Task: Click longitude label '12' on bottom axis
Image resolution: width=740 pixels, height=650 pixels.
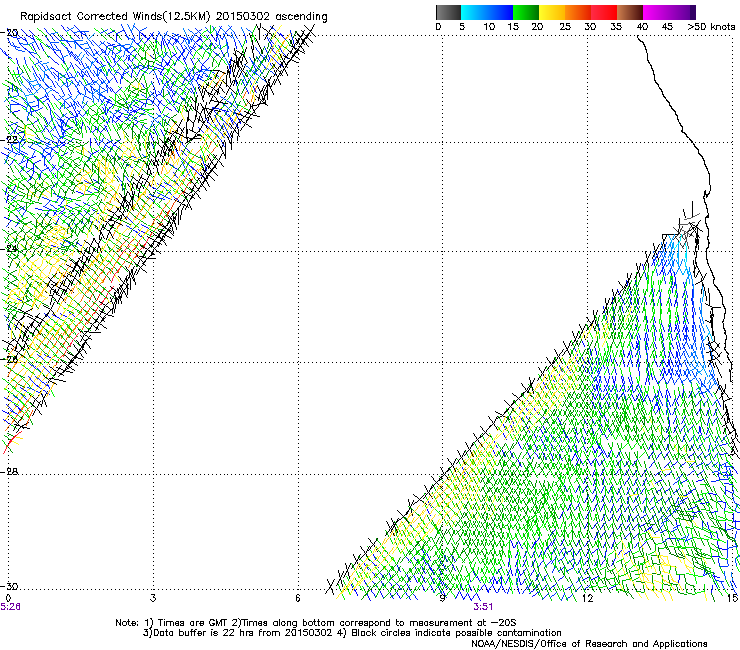Action: pyautogui.click(x=587, y=598)
